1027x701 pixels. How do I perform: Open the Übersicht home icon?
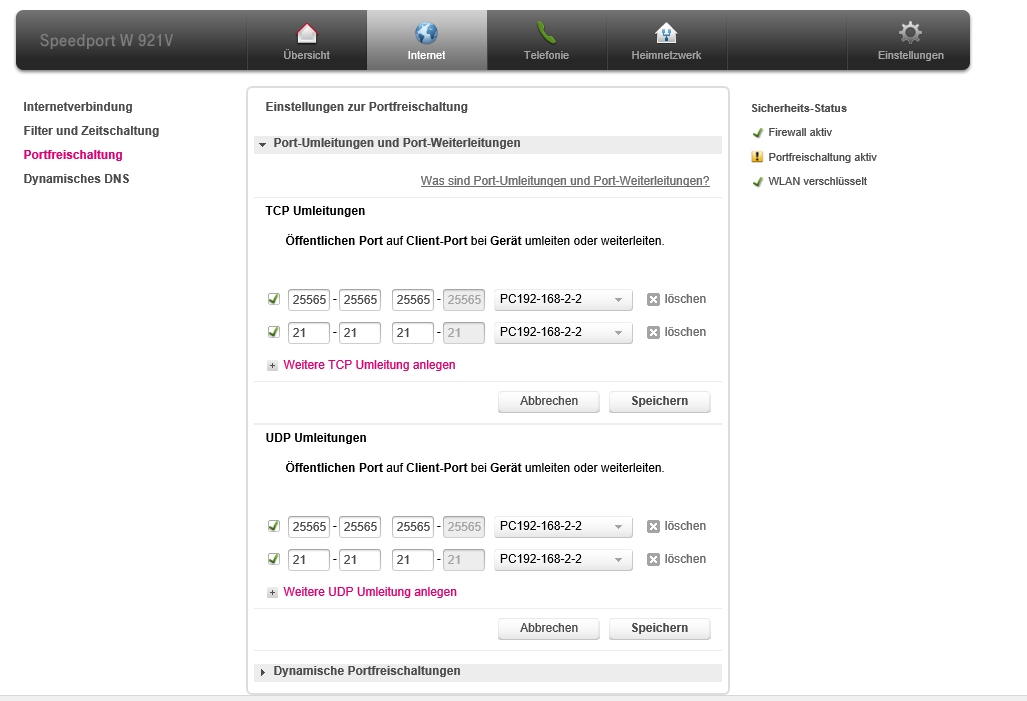pos(307,33)
